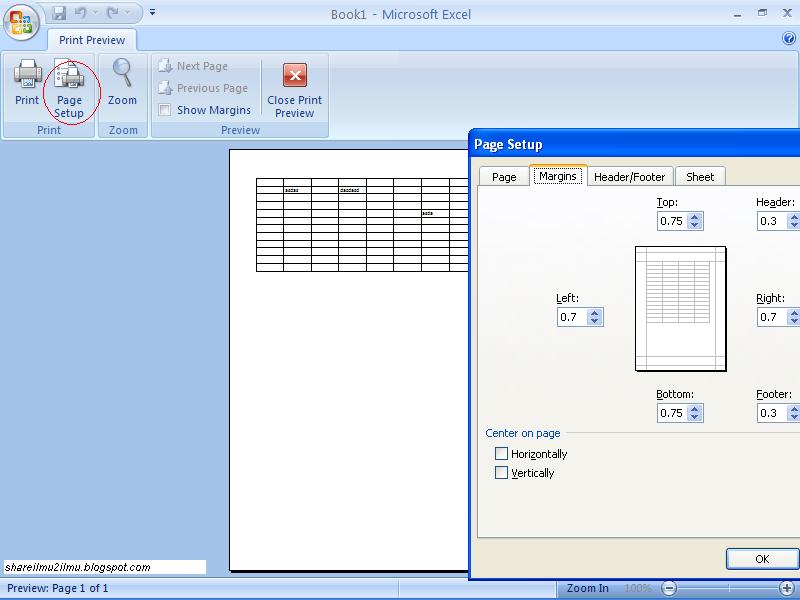The width and height of the screenshot is (800, 600).
Task: Click zoom out minus button
Action: pyautogui.click(x=669, y=588)
